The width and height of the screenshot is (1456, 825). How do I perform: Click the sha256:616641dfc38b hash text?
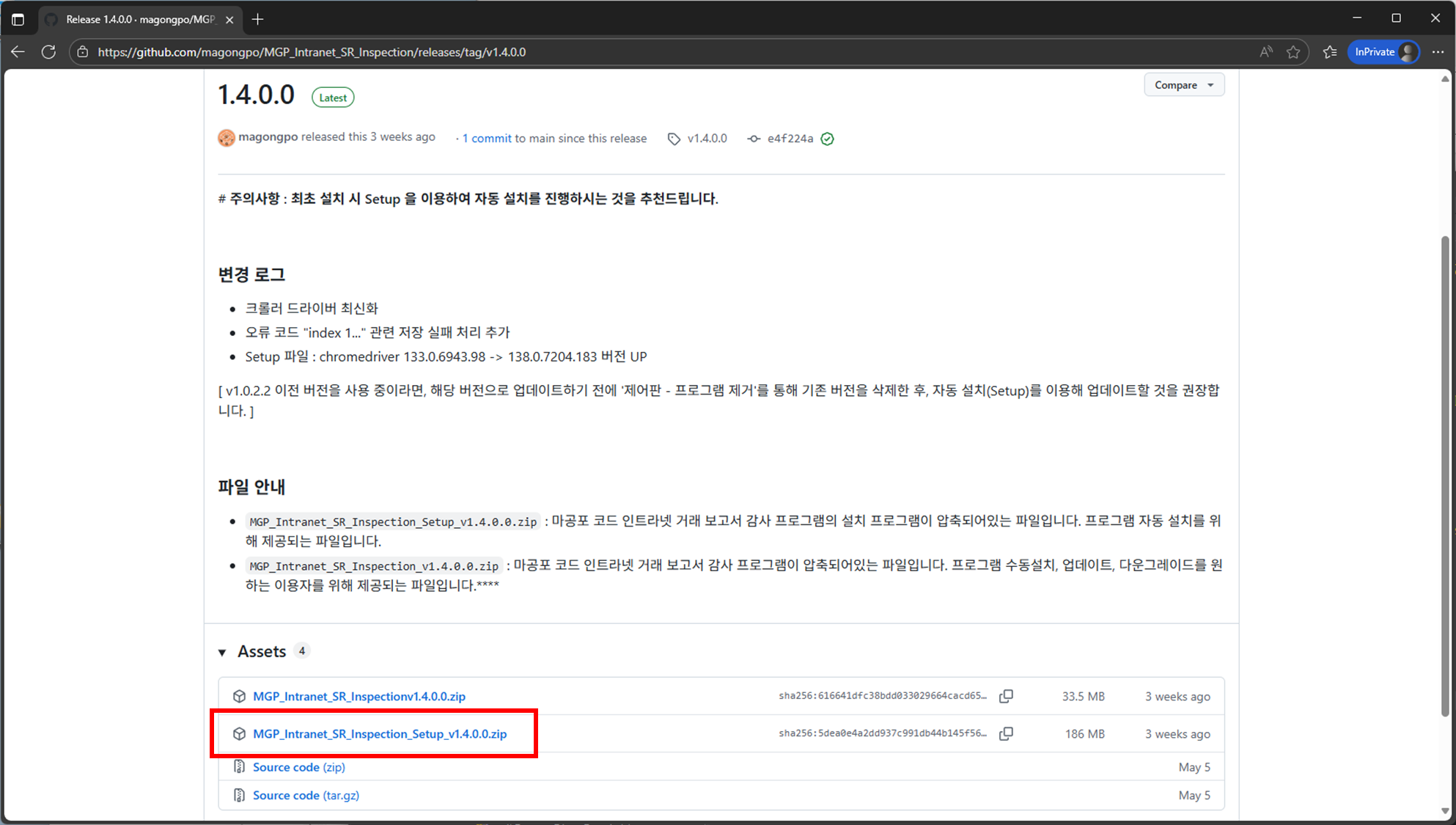point(883,696)
